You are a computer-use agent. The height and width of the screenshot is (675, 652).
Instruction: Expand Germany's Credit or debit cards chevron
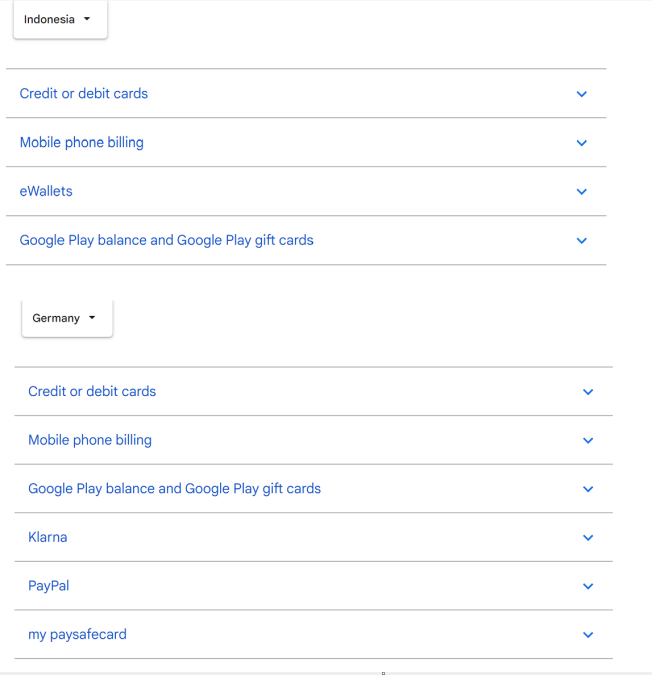point(588,392)
